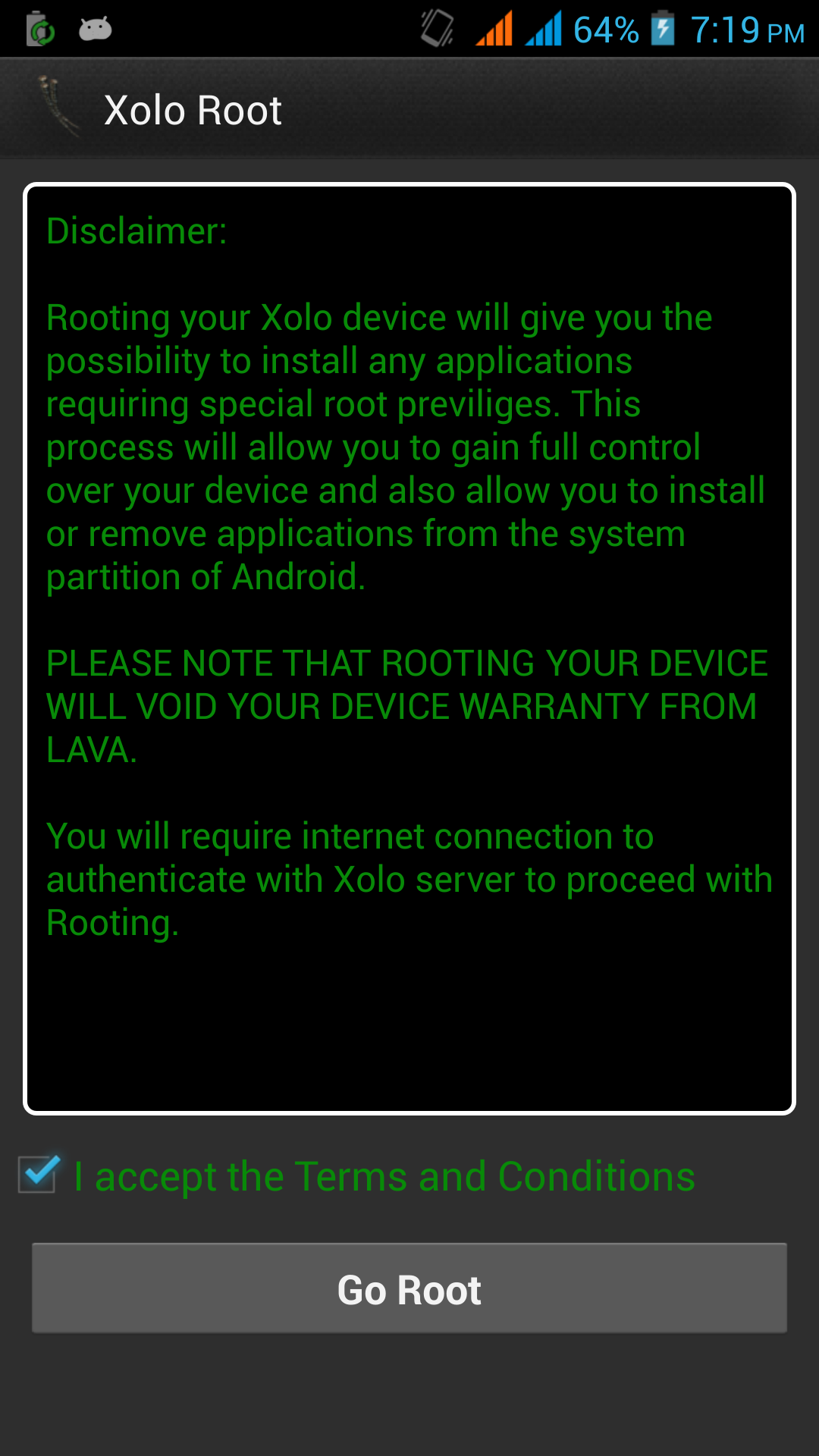Tap the 7:19 PM clock
Screen dimensions: 819x1456
coord(748,30)
